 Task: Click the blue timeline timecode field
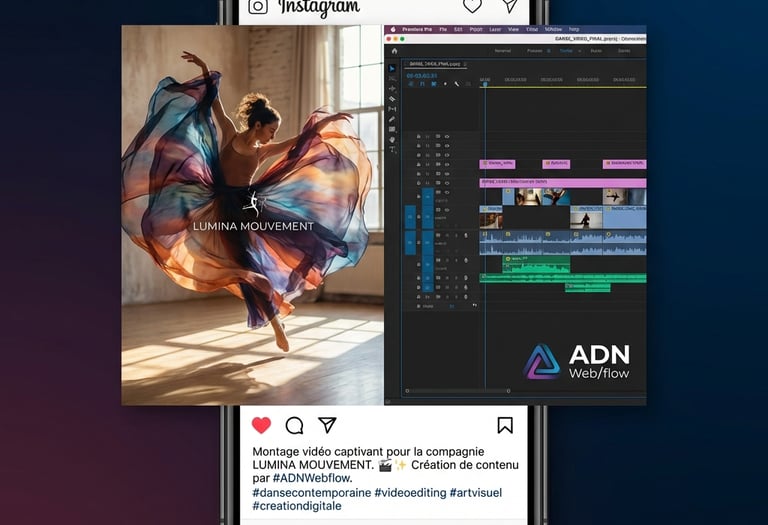[422, 76]
